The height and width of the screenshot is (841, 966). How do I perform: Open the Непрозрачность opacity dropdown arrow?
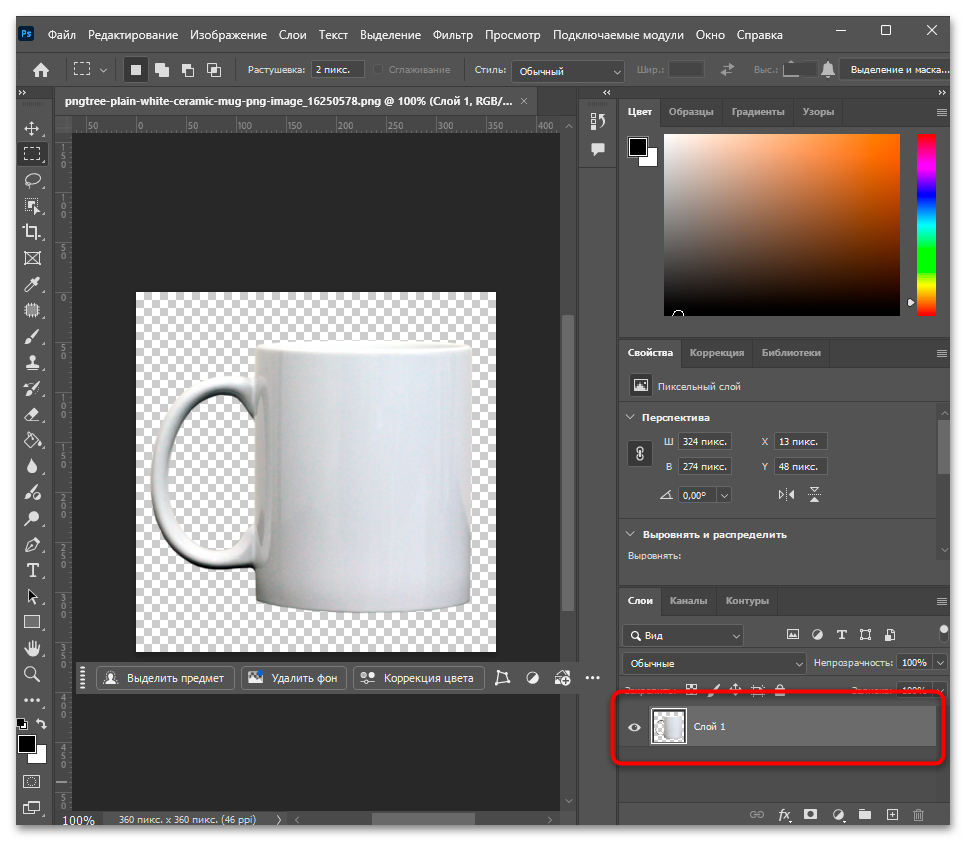[x=940, y=663]
